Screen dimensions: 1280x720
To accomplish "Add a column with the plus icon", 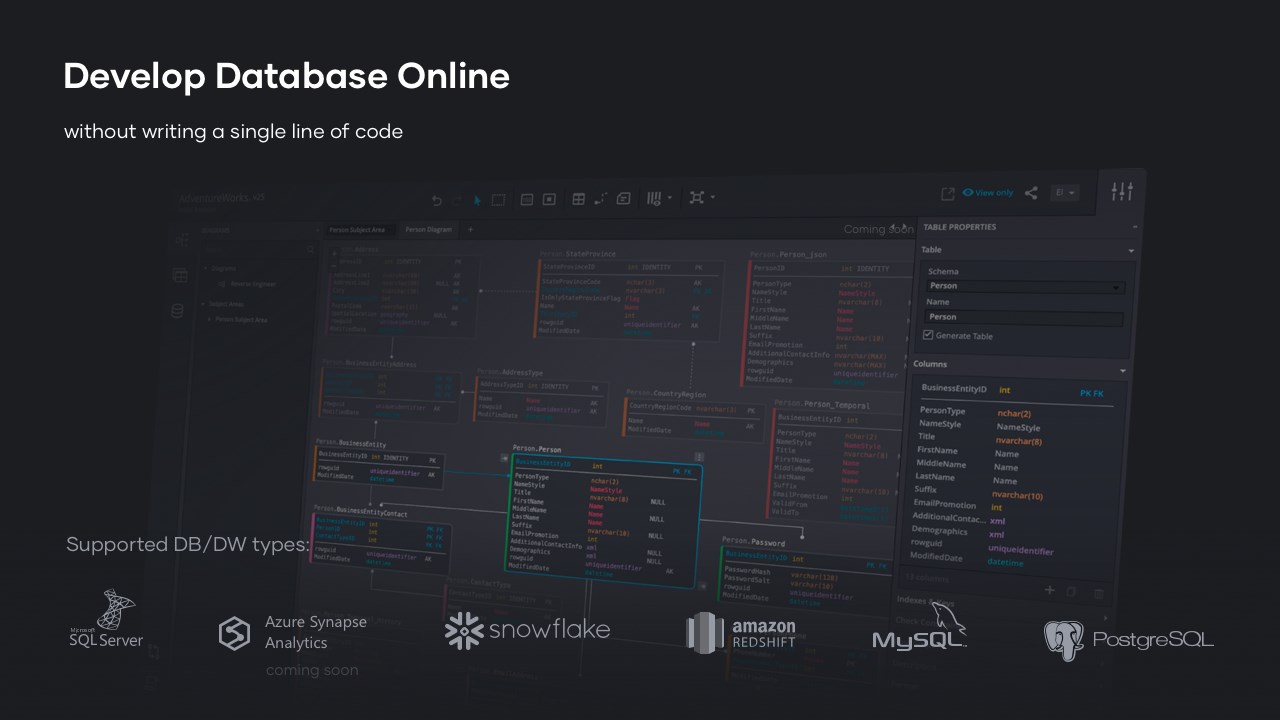I will [1050, 590].
